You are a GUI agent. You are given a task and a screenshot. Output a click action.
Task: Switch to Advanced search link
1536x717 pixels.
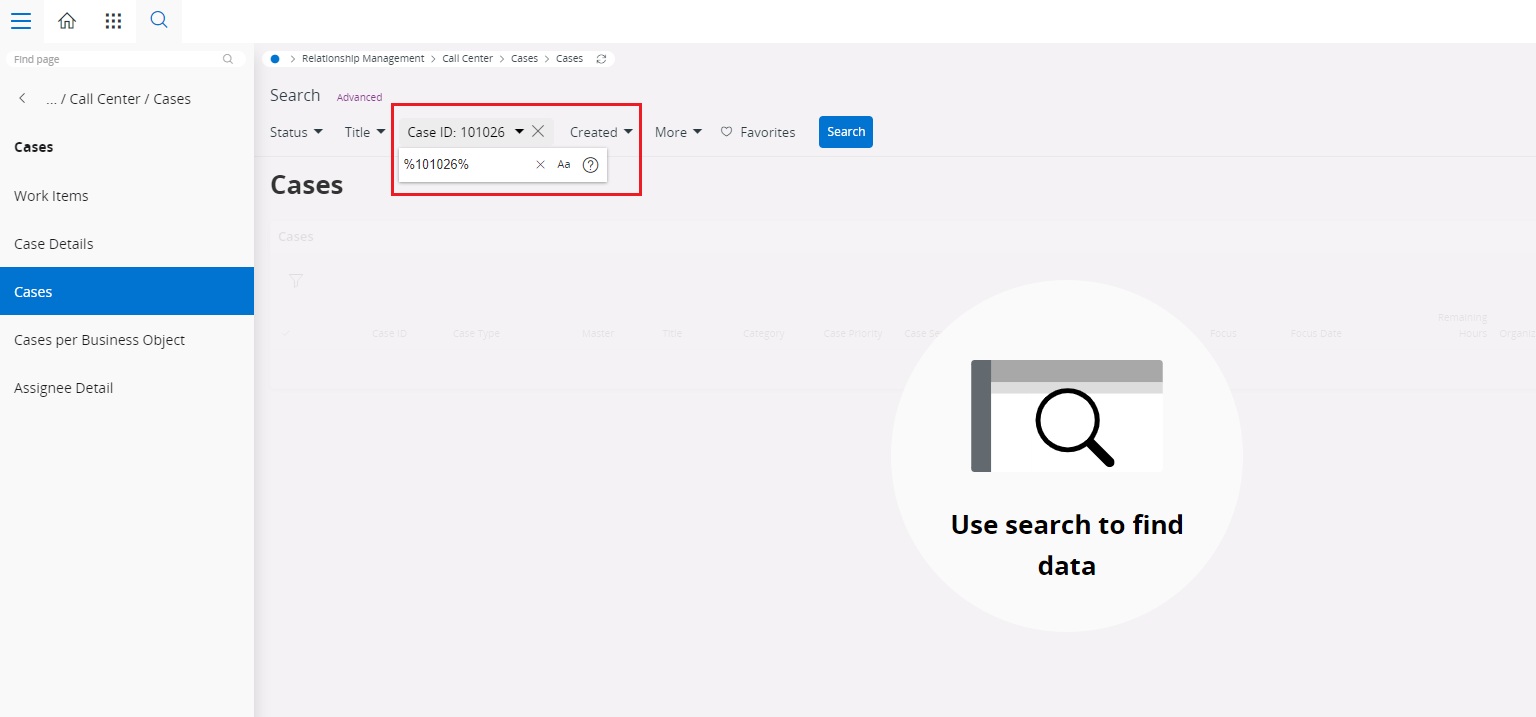[x=359, y=97]
